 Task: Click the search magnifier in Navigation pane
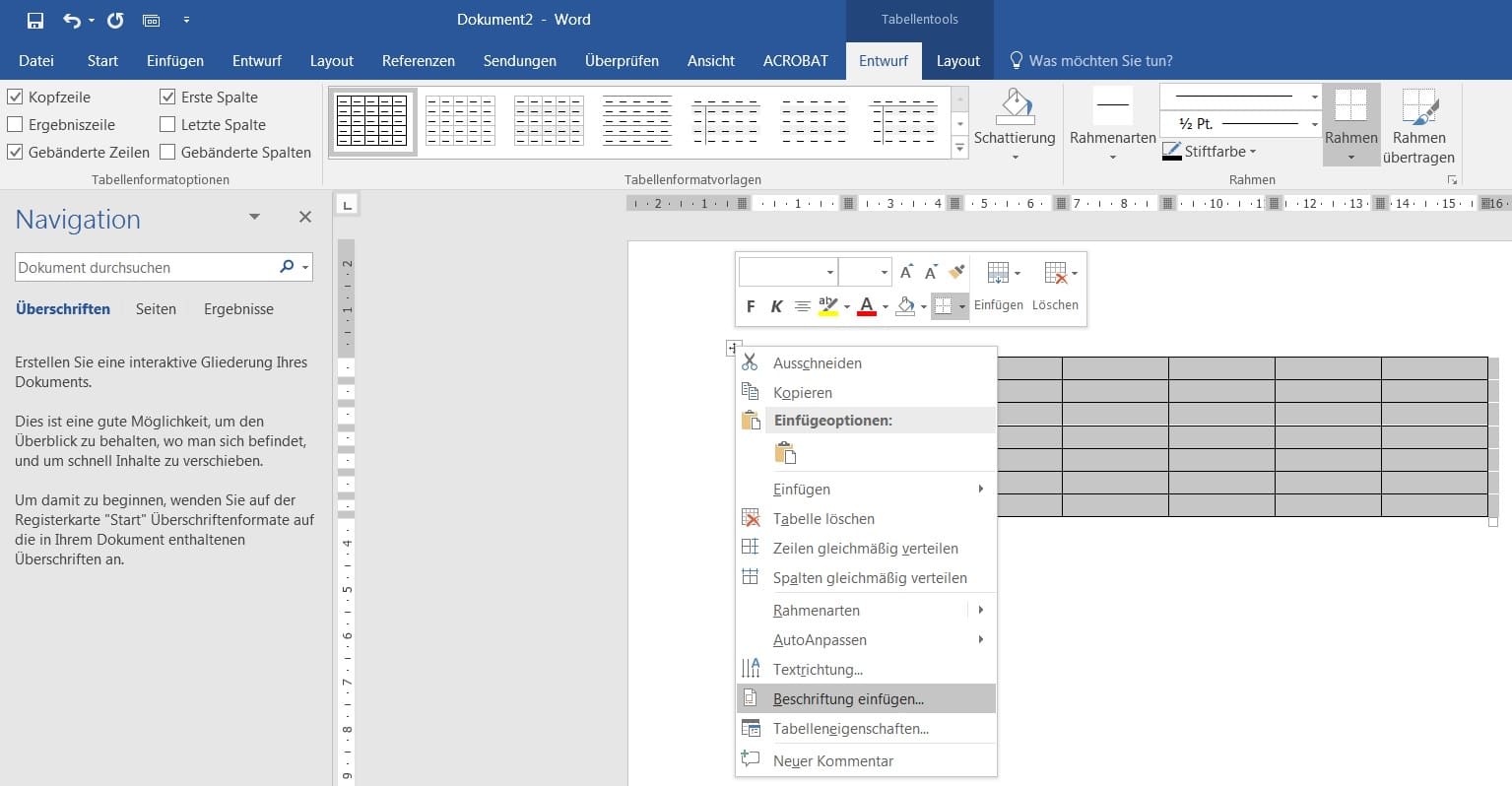[x=287, y=267]
